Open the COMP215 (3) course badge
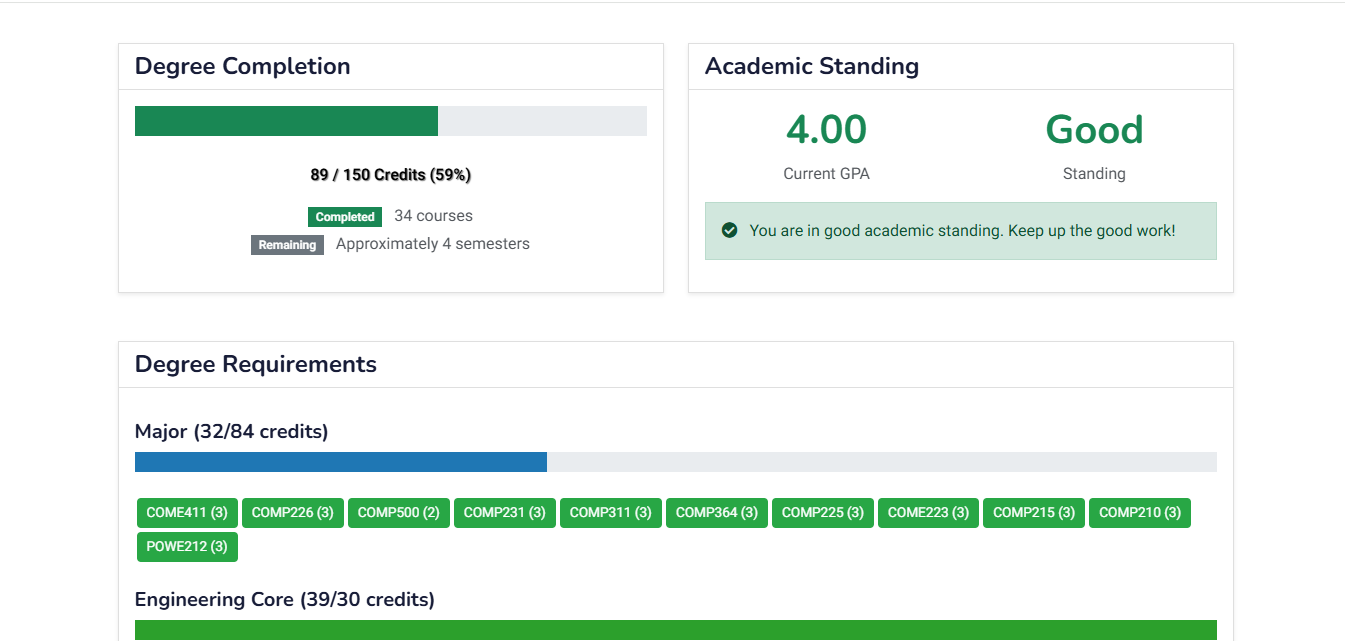 tap(1034, 513)
